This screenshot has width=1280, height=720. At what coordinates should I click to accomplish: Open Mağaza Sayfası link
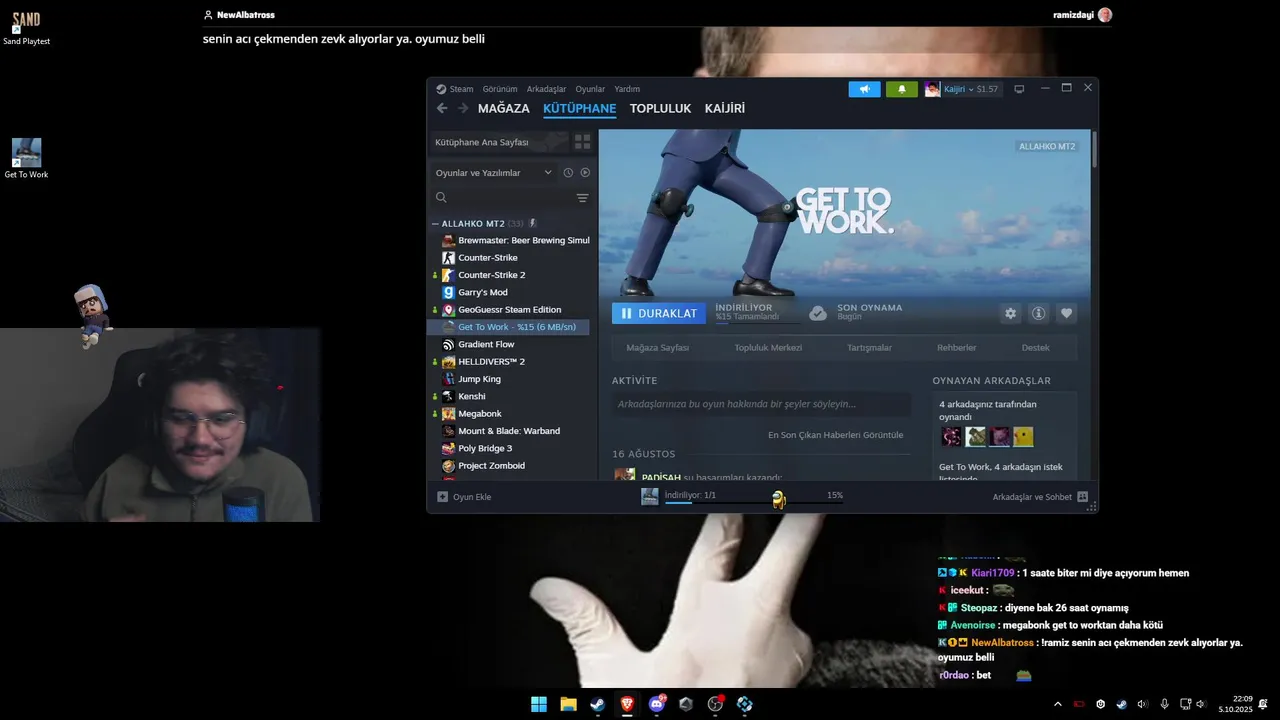pyautogui.click(x=658, y=348)
